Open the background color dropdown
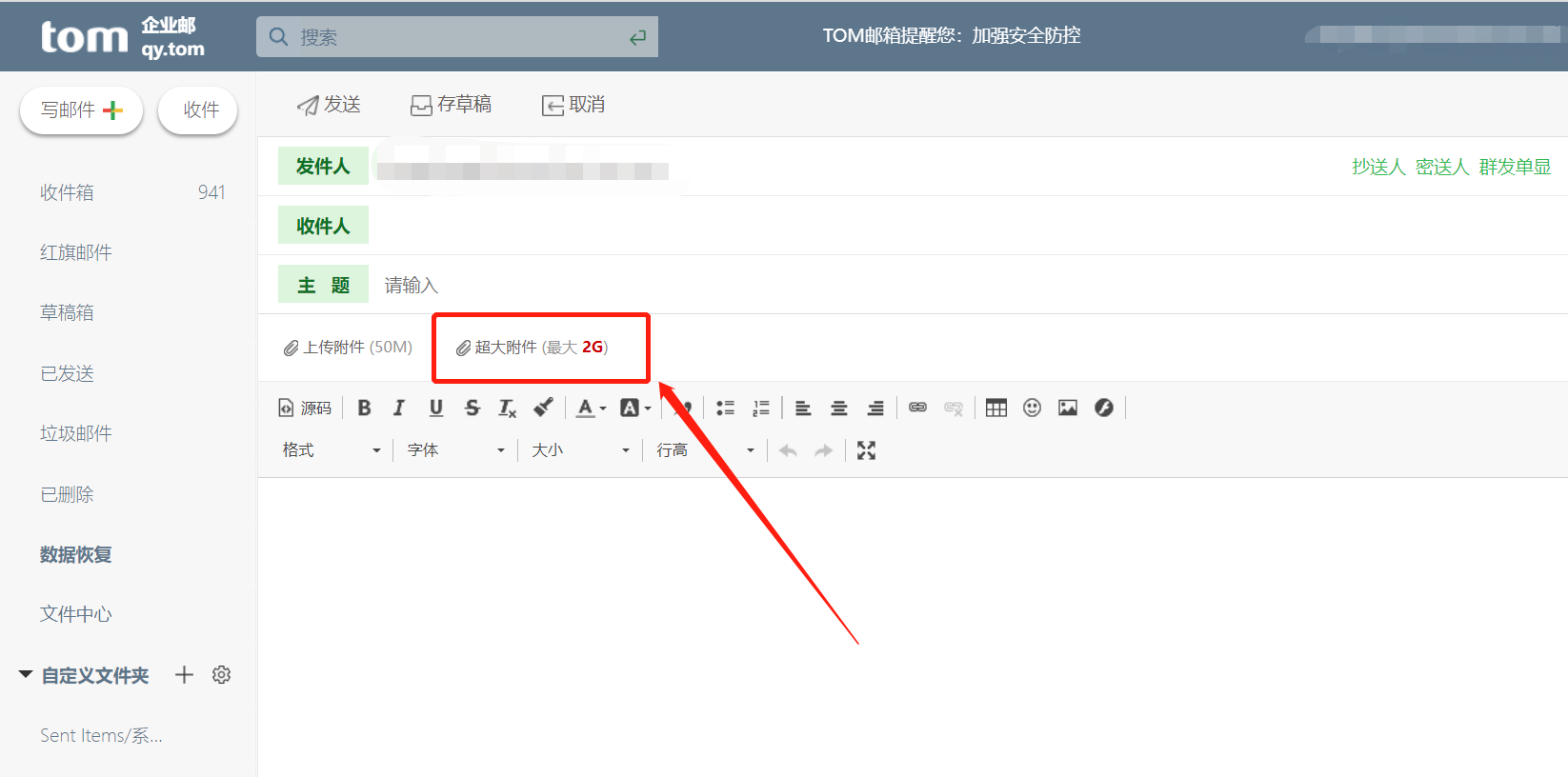This screenshot has height=777, width=1568. pos(635,408)
